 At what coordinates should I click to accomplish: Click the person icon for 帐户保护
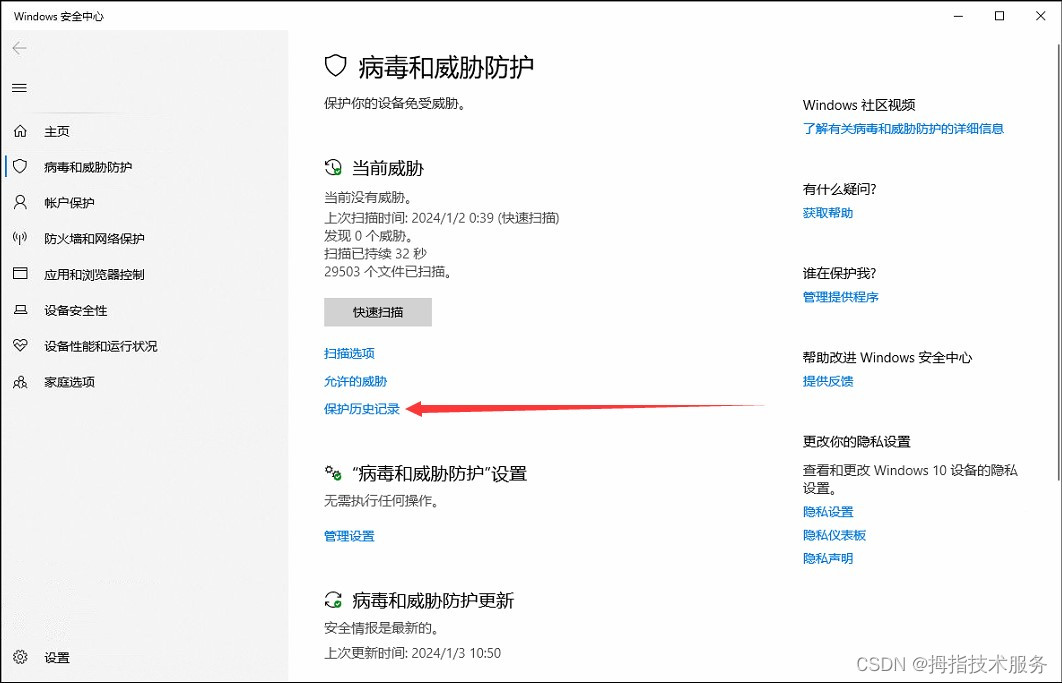coord(20,202)
